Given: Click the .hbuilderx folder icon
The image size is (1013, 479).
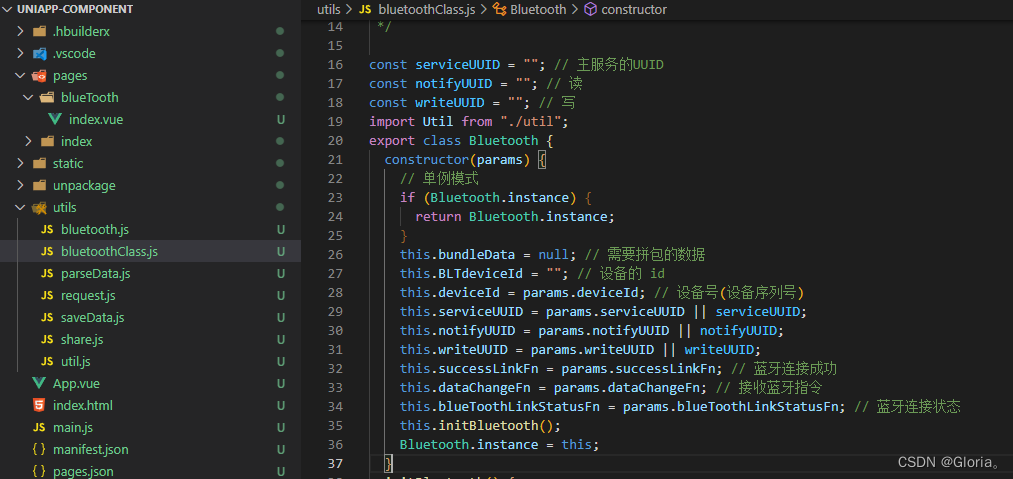Looking at the screenshot, I should tap(39, 31).
